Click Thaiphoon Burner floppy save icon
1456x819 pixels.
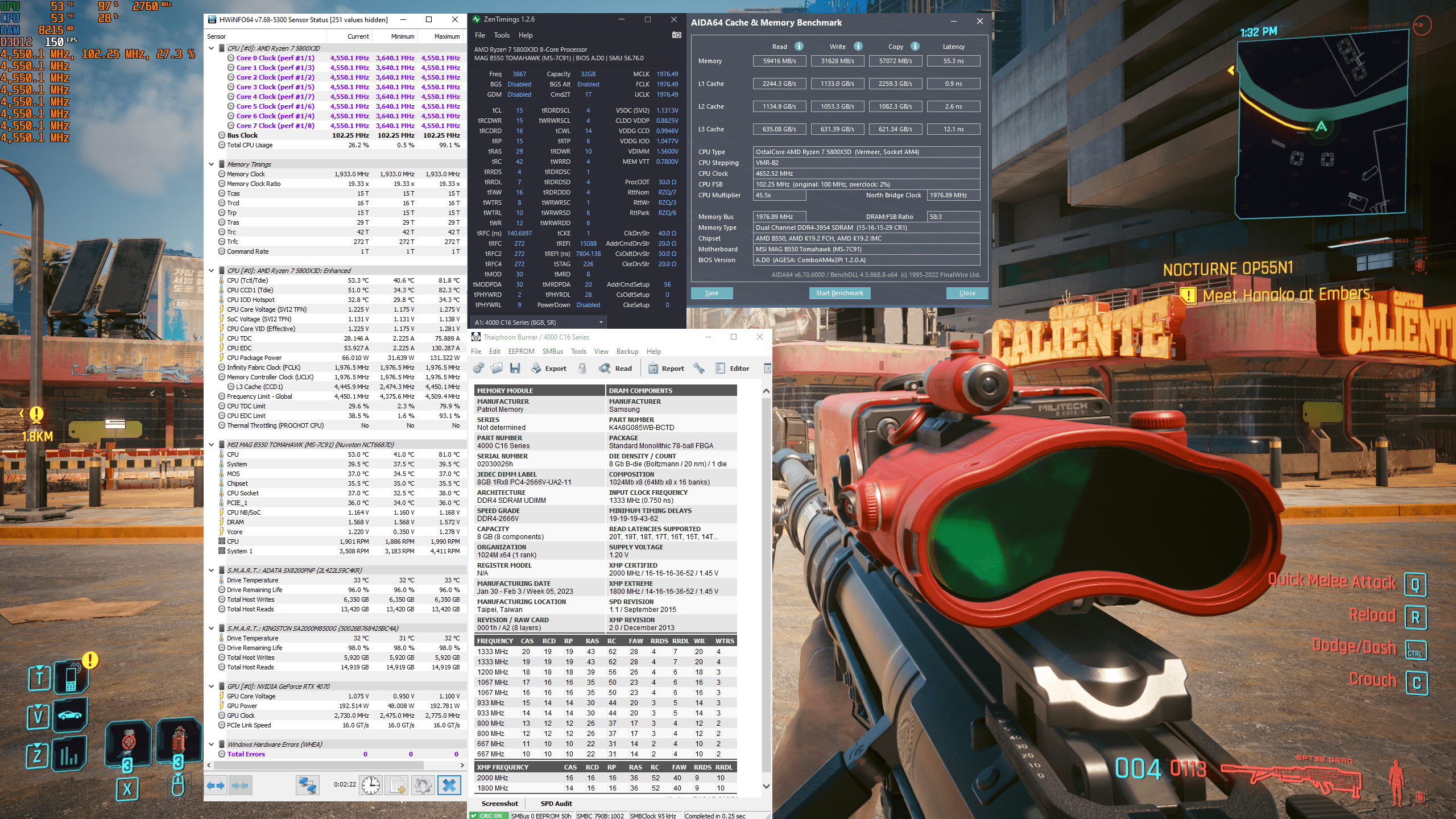click(515, 369)
